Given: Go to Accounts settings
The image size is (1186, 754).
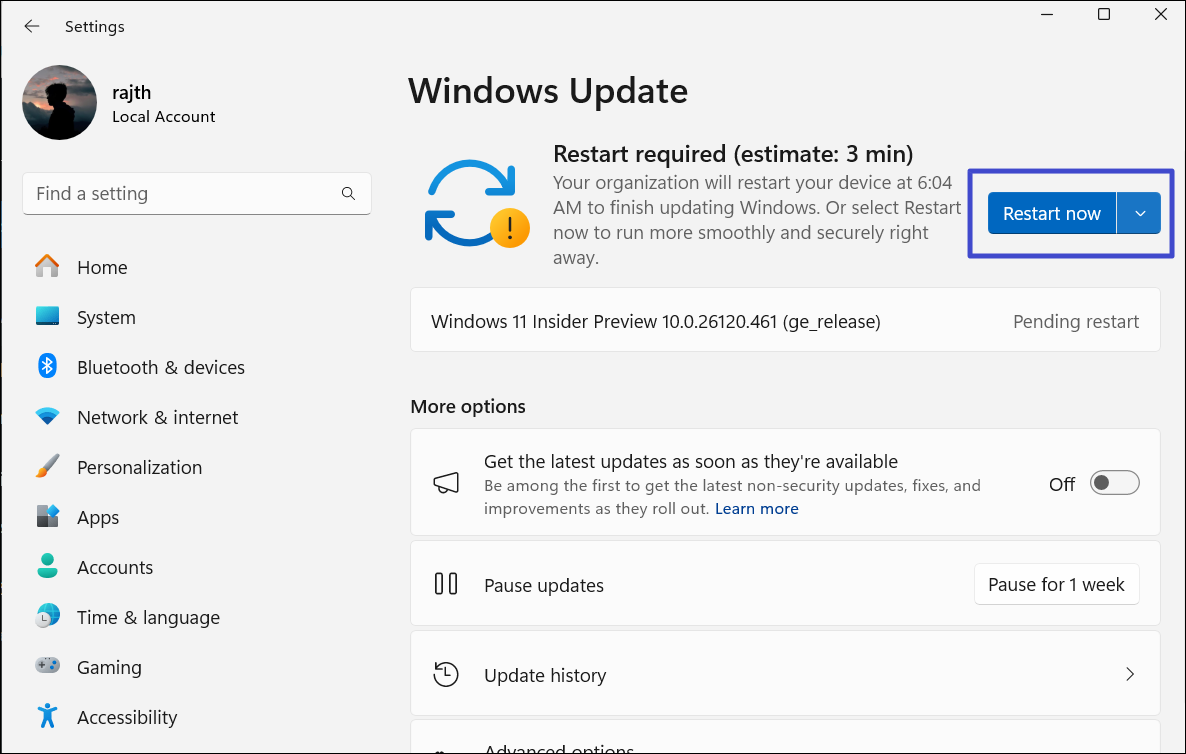Looking at the screenshot, I should pos(115,567).
